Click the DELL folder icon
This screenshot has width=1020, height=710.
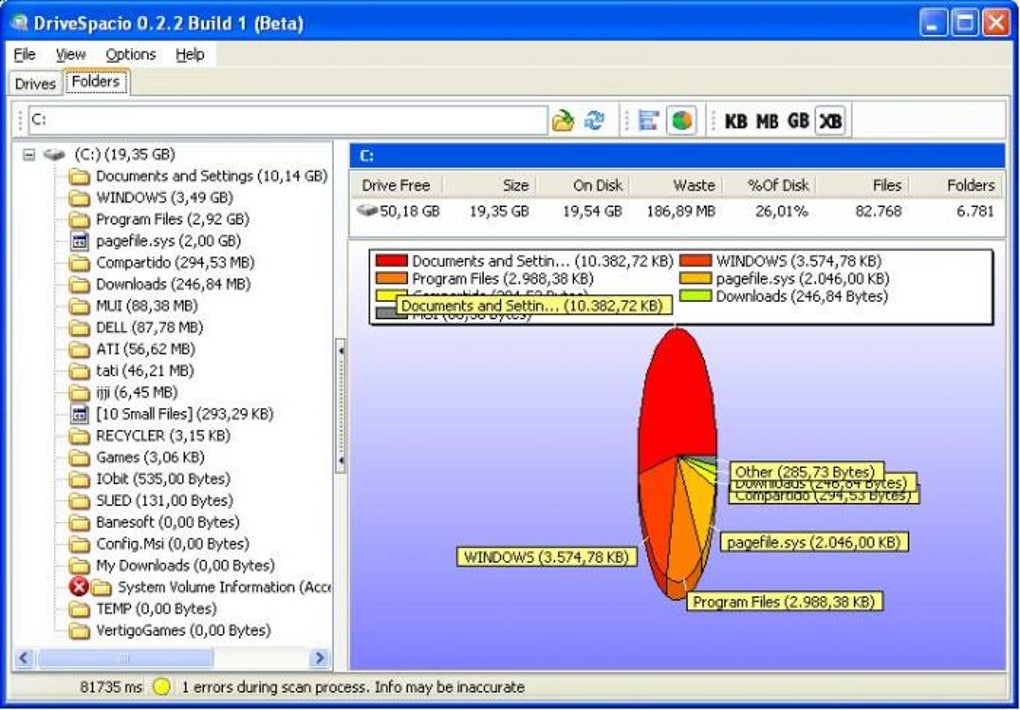pos(79,327)
